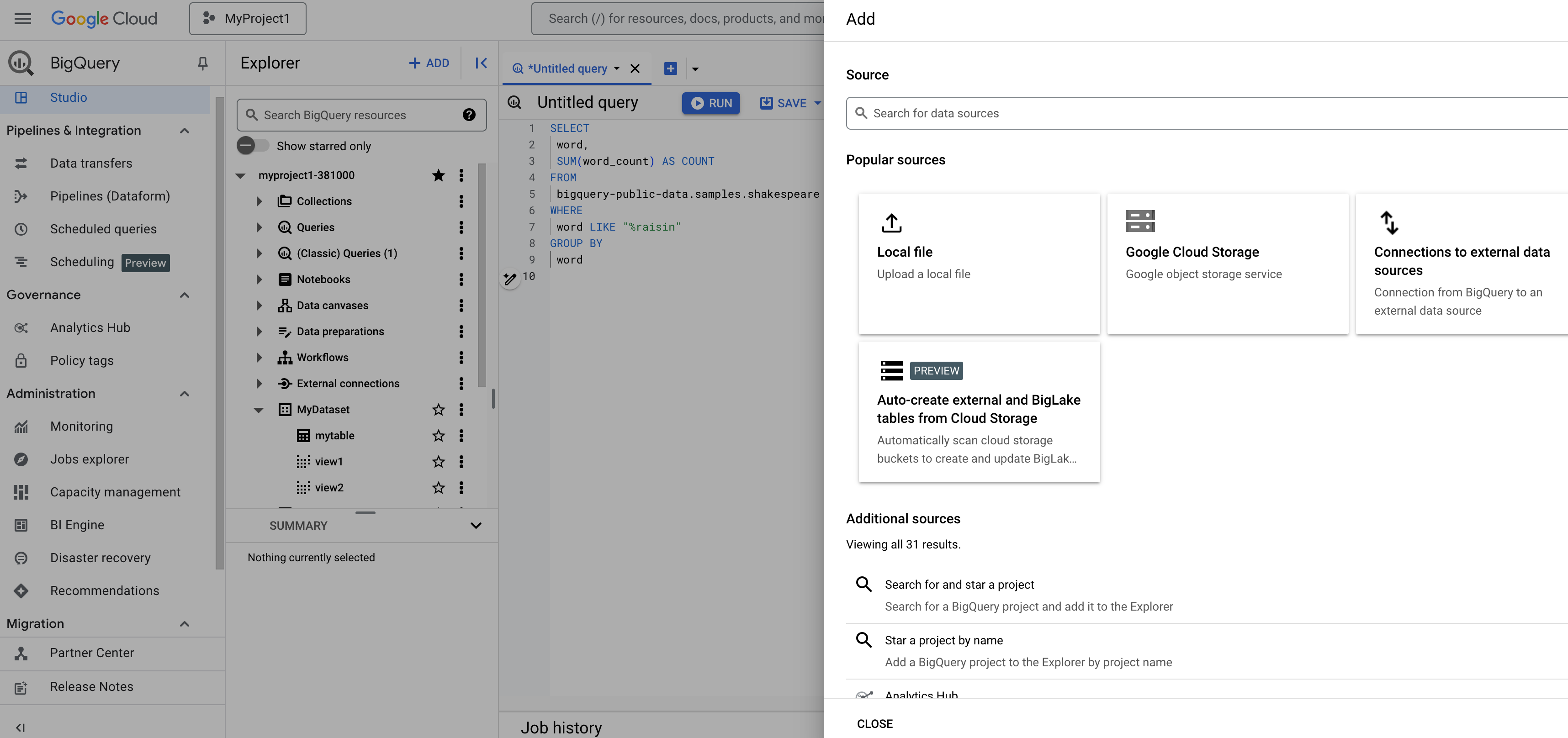
Task: Expand the Queries tree item
Action: click(258, 227)
